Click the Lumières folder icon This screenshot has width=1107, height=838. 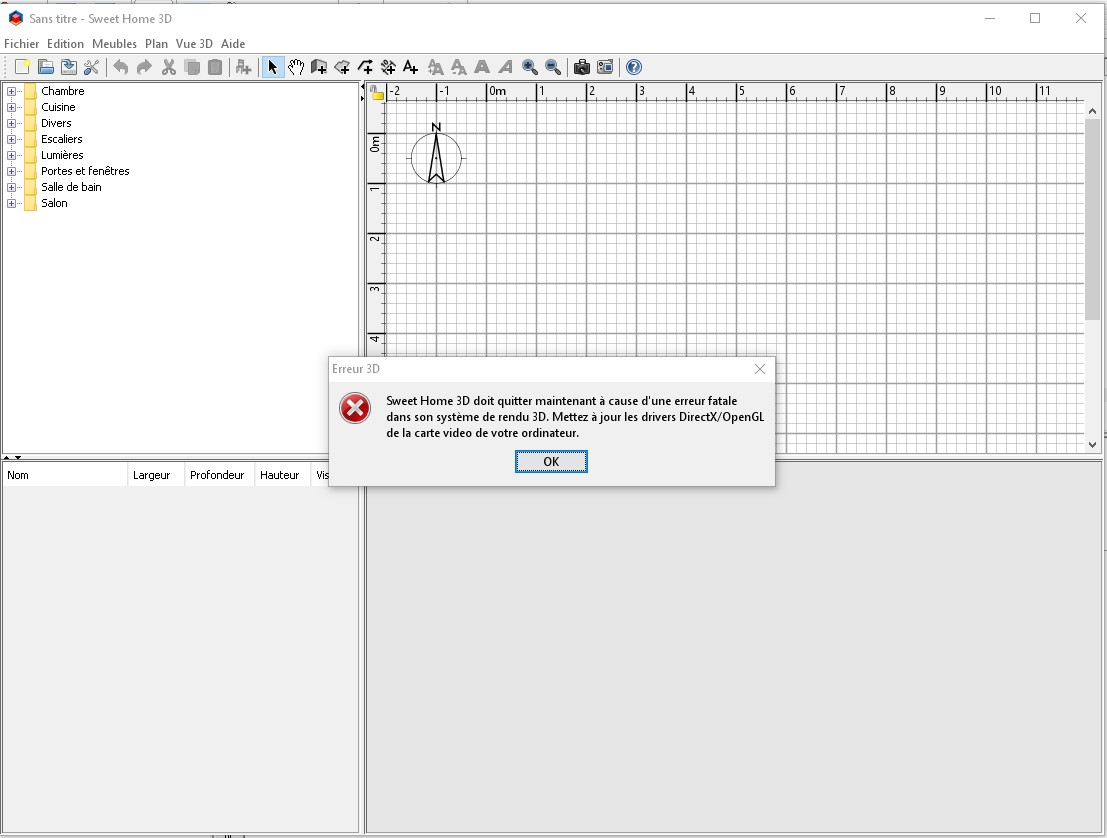[30, 155]
